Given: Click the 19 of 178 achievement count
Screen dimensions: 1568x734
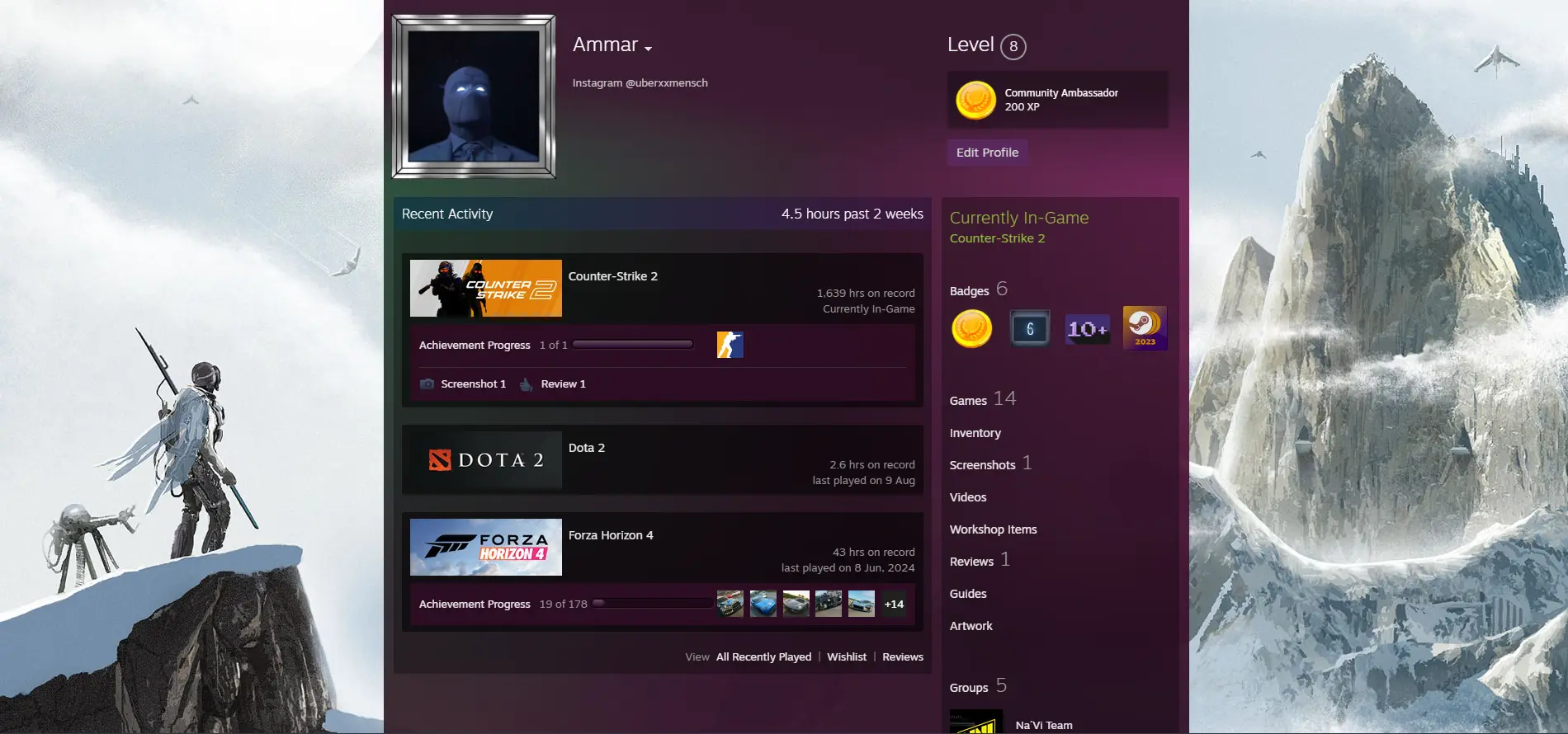Looking at the screenshot, I should pyautogui.click(x=564, y=605).
